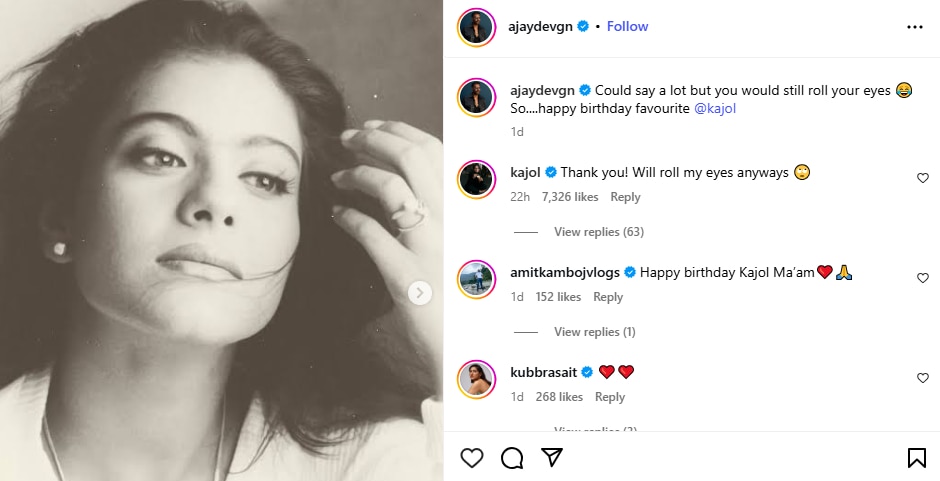Open ajaydevgn's profile picture in the header

point(477,27)
